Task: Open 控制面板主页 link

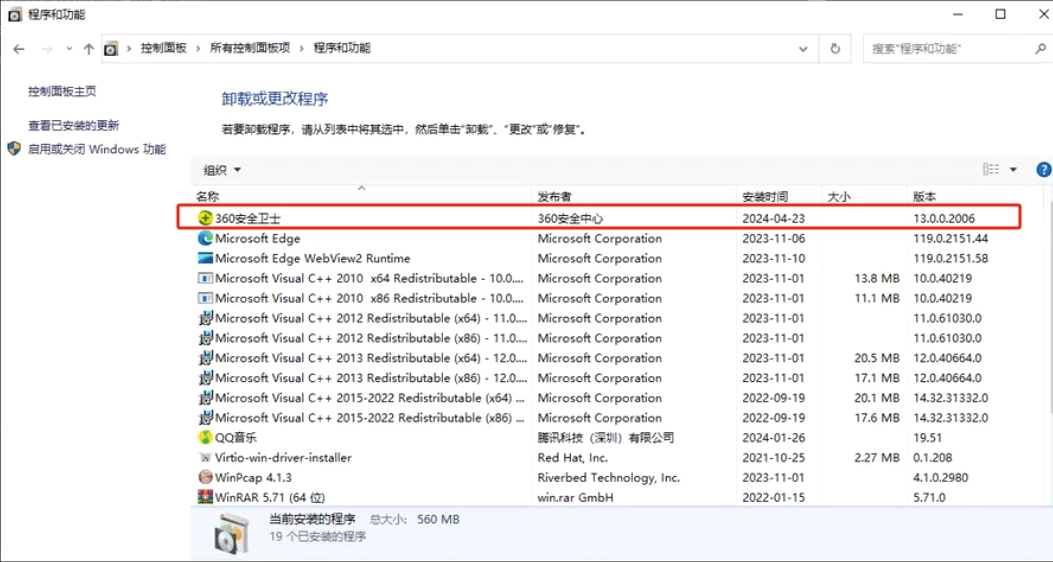Action: click(62, 91)
